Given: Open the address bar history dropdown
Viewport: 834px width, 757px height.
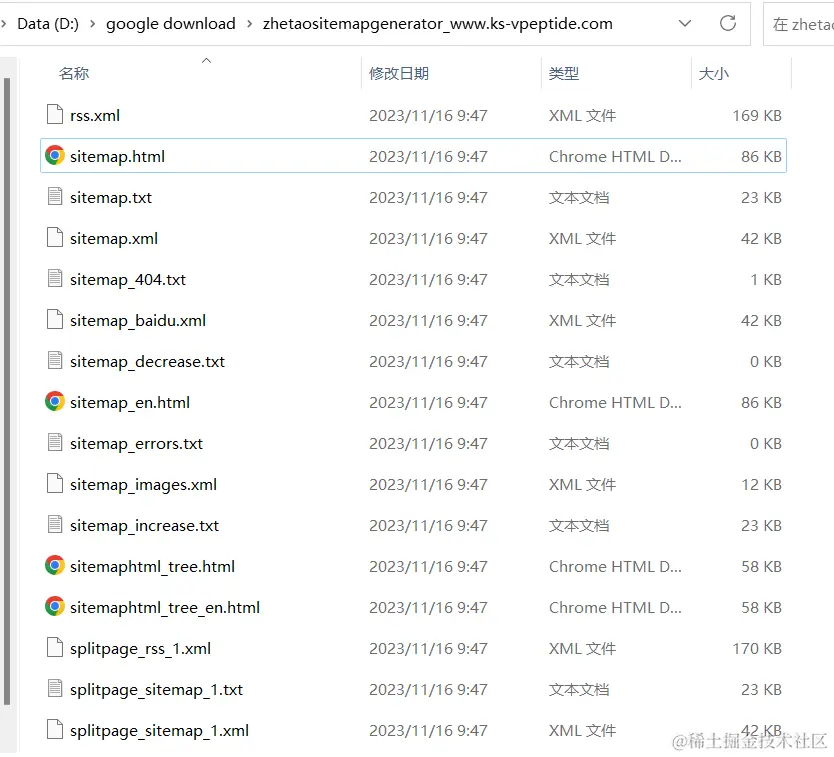Looking at the screenshot, I should pyautogui.click(x=685, y=23).
